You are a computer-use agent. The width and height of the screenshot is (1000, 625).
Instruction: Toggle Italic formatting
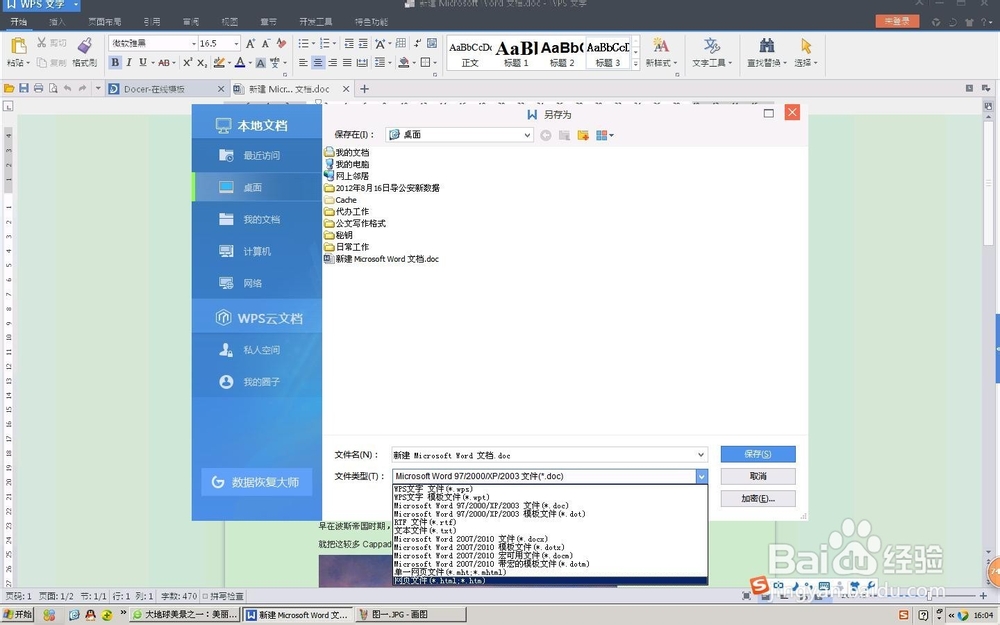tap(129, 62)
